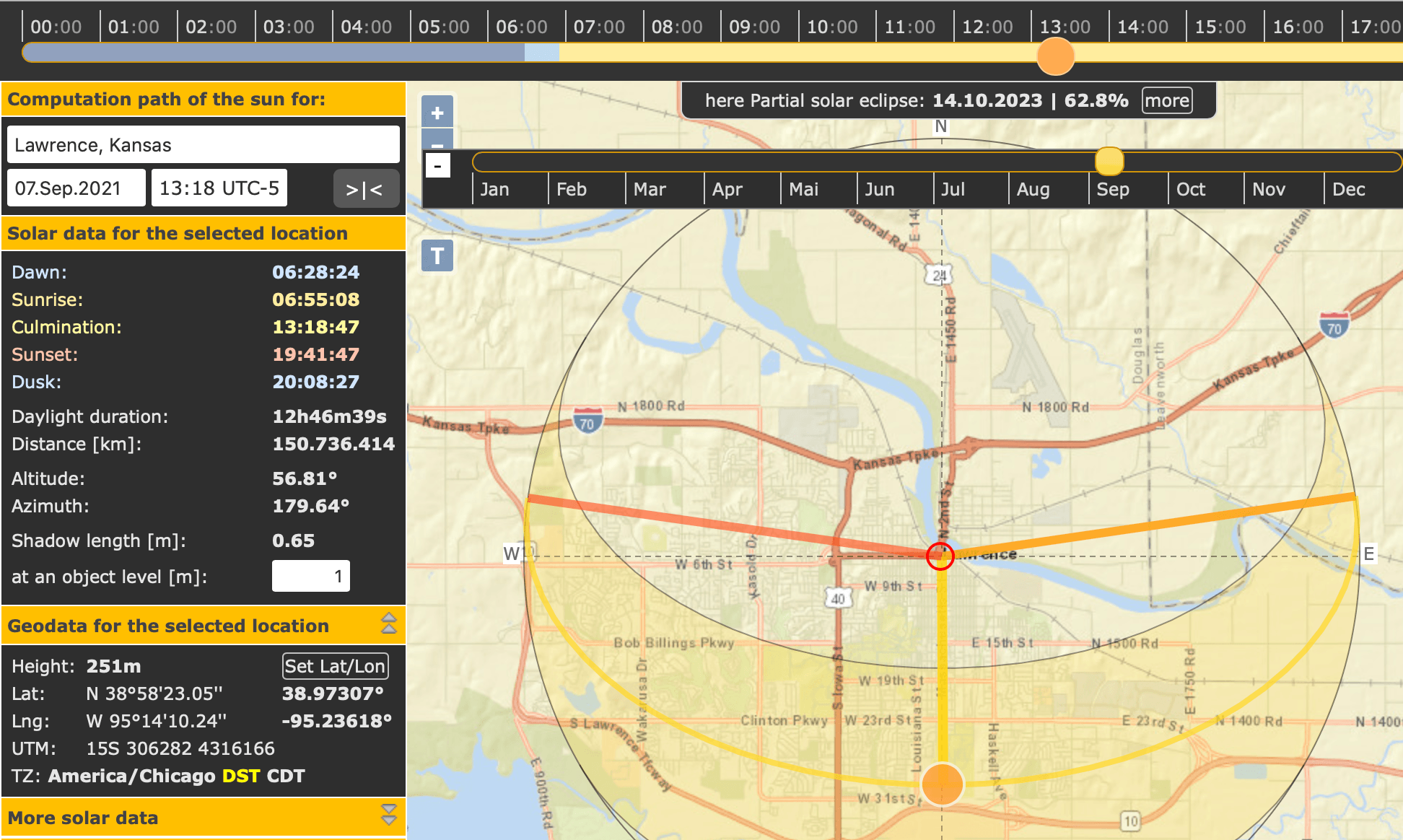The height and width of the screenshot is (840, 1403).
Task: Click the Culmination time 13:18:47
Action: pos(316,327)
